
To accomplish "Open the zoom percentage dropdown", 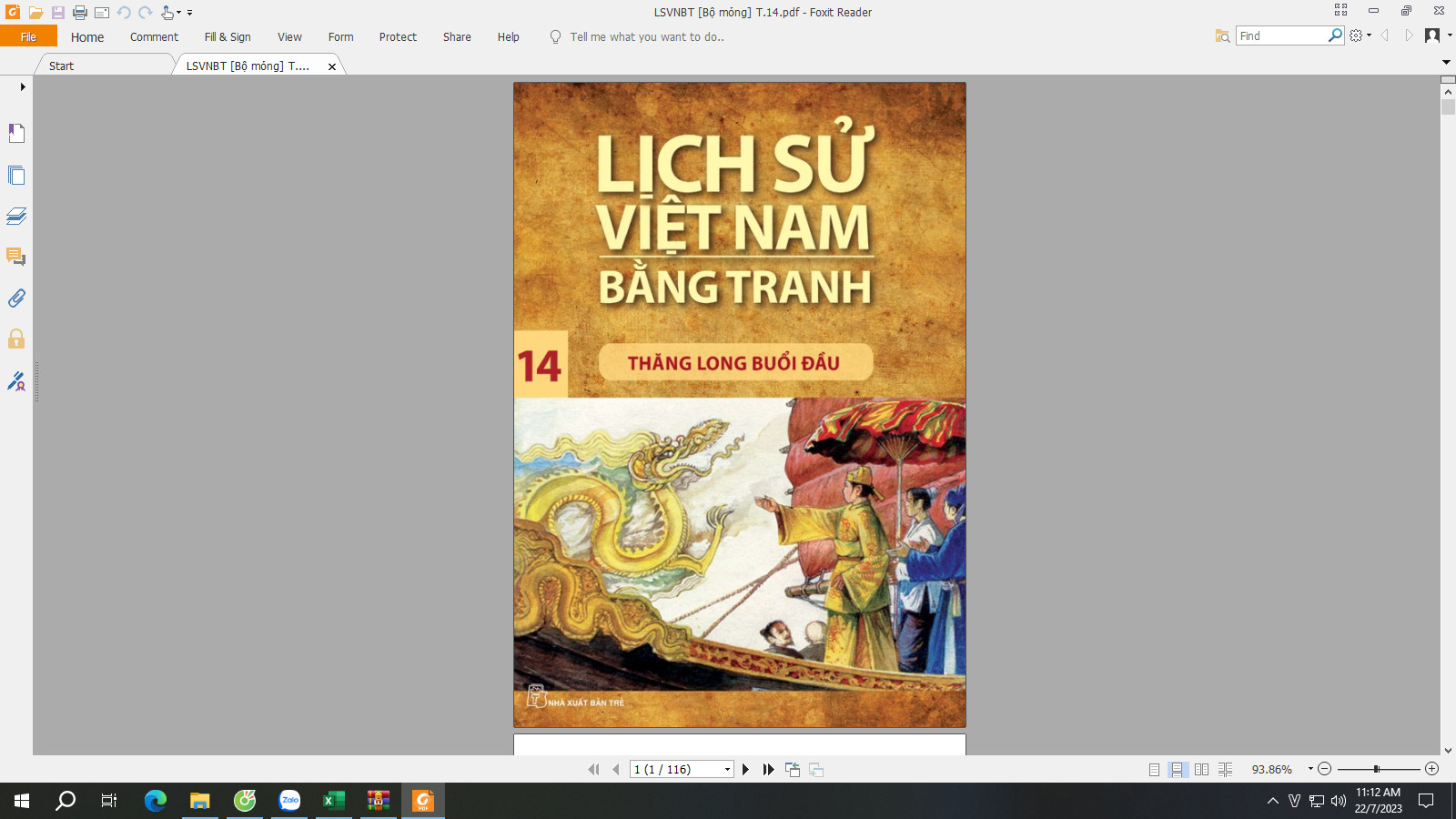I will (x=1310, y=769).
